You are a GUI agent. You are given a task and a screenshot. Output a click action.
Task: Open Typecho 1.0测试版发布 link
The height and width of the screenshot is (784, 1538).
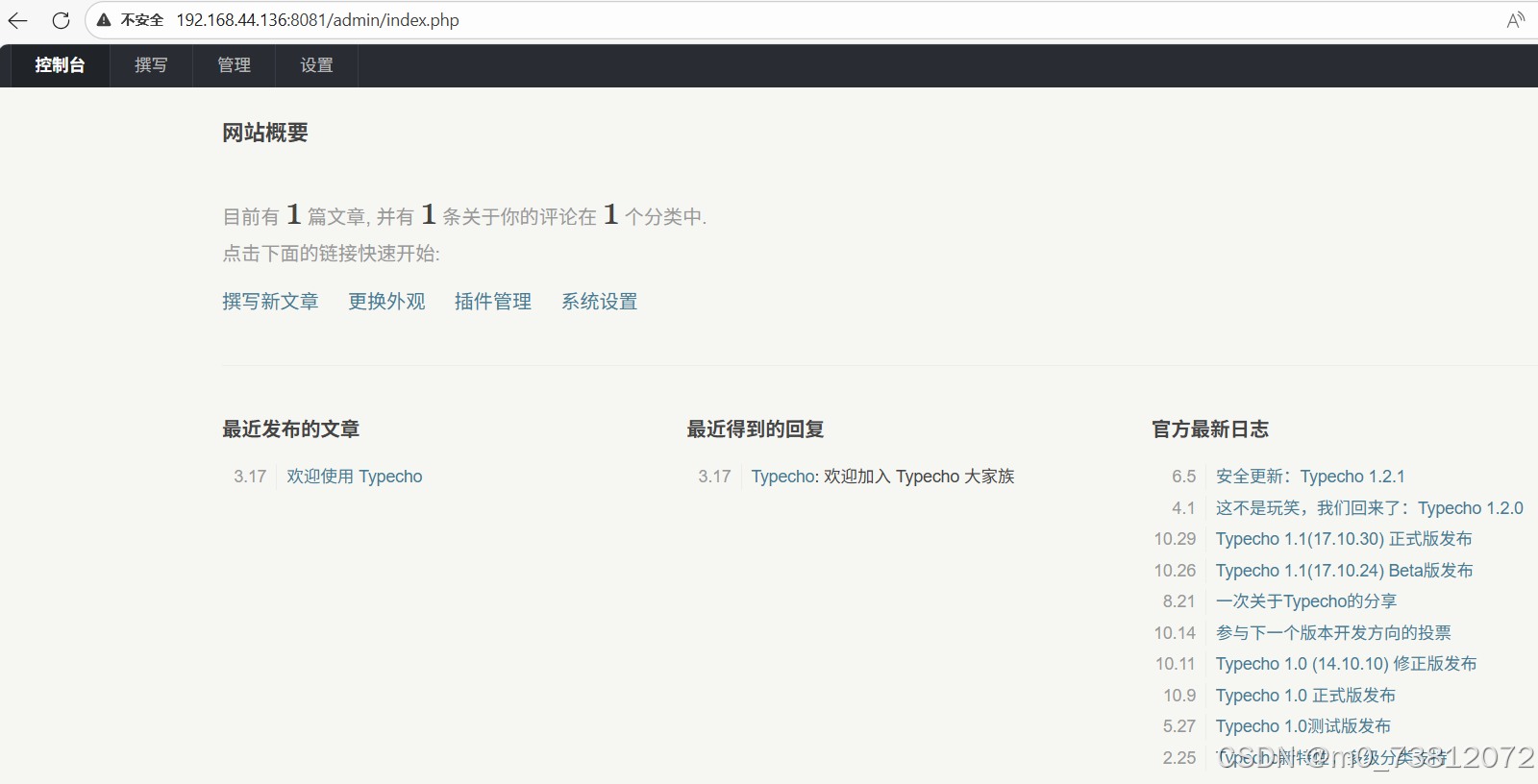pyautogui.click(x=1303, y=726)
